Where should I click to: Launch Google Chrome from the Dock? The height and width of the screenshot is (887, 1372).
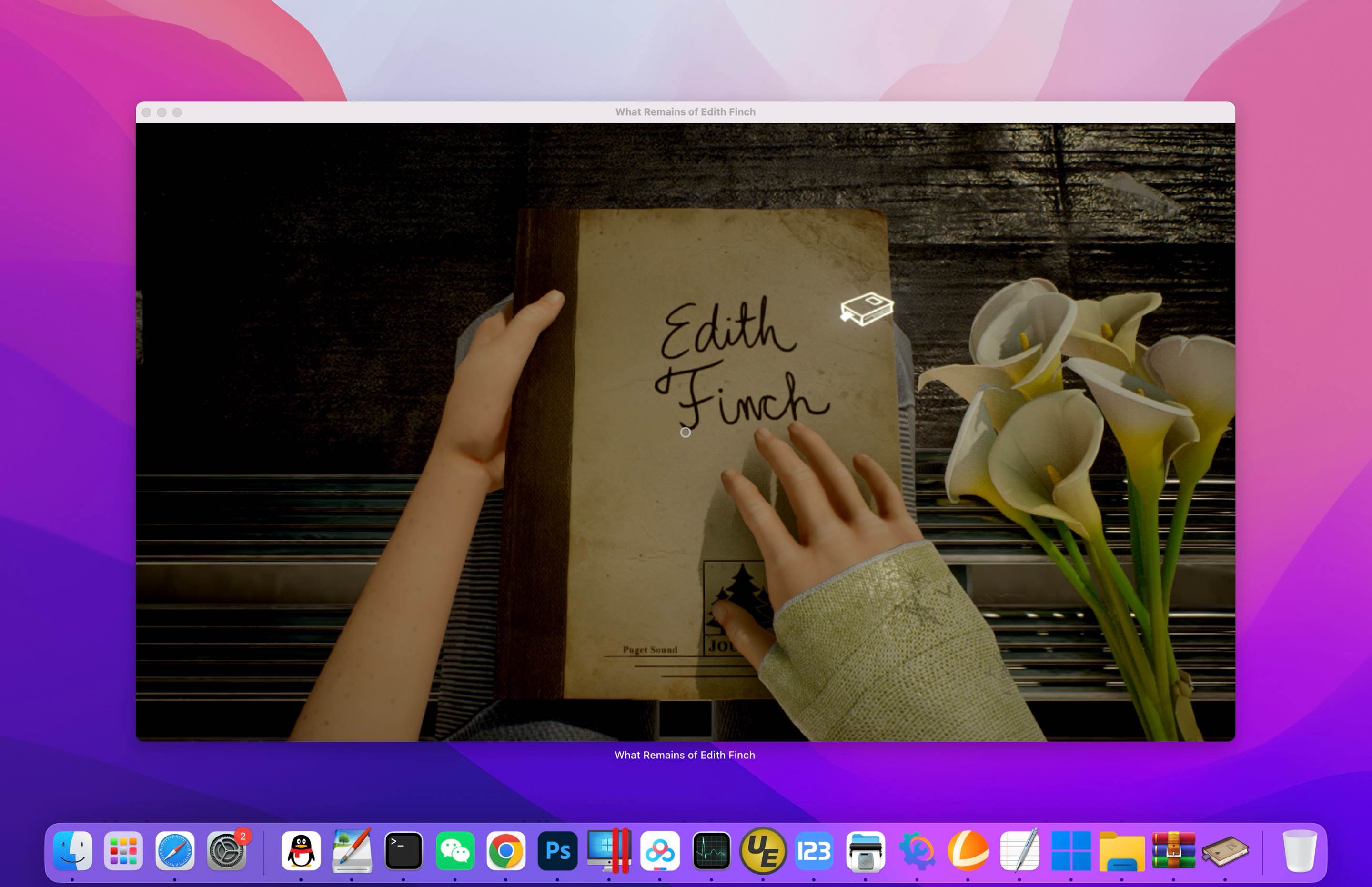click(506, 851)
